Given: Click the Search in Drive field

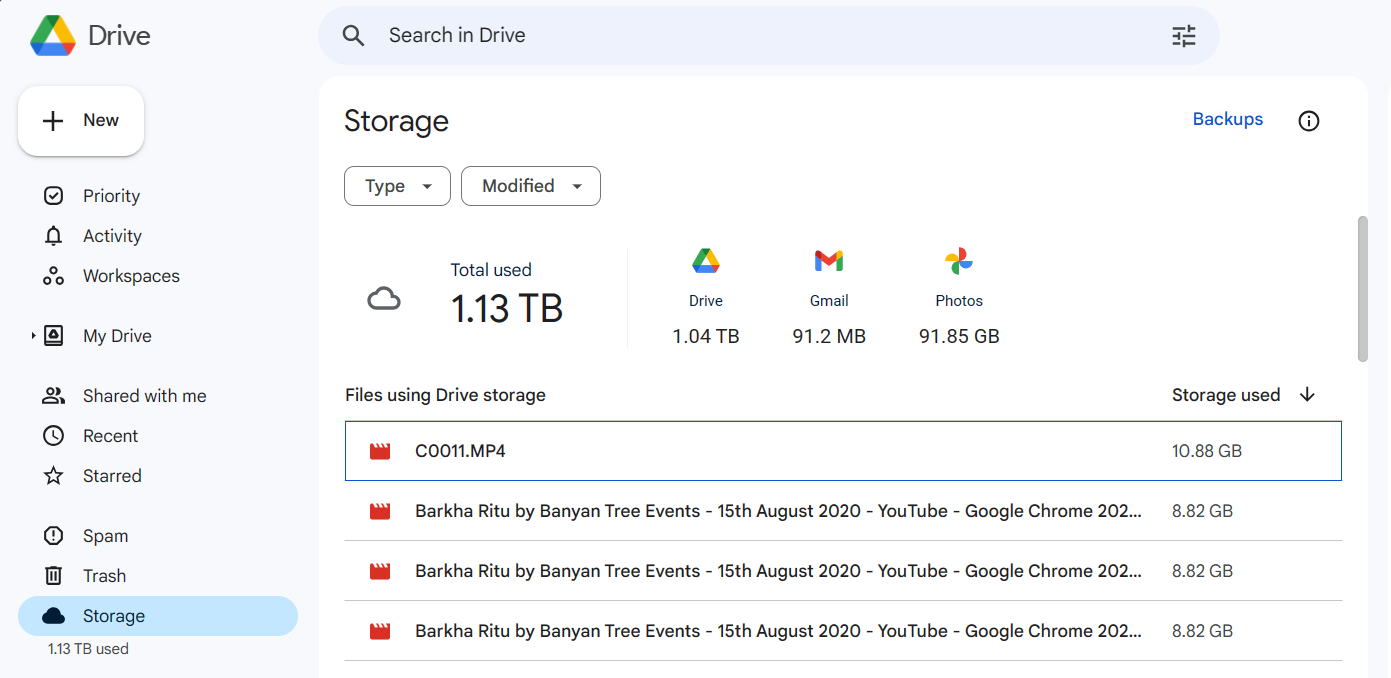Looking at the screenshot, I should [760, 36].
